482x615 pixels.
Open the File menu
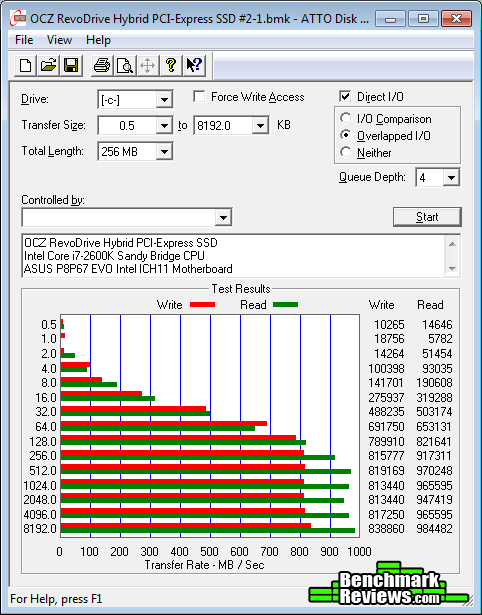point(24,40)
